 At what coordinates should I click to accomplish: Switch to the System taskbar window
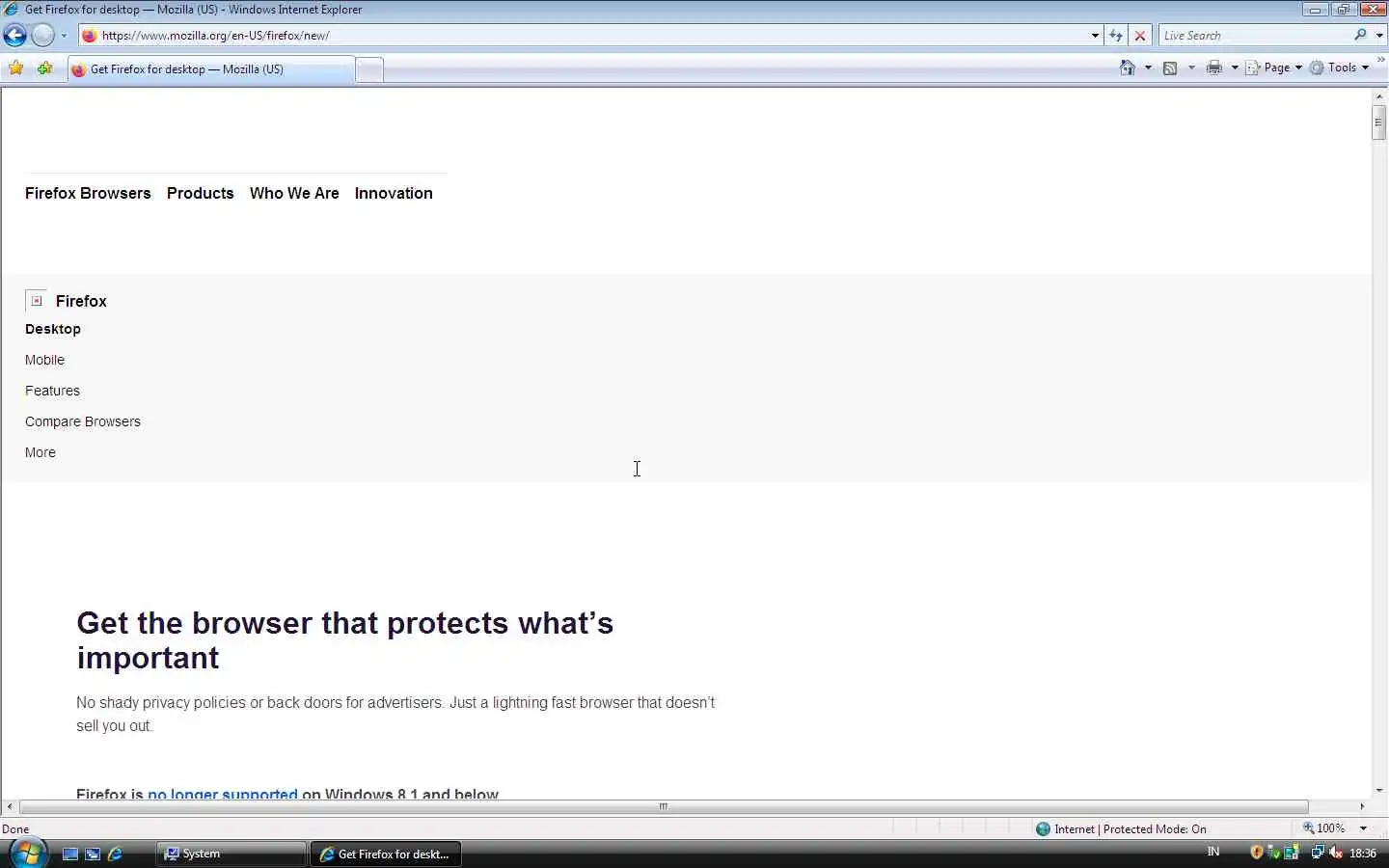tap(231, 854)
